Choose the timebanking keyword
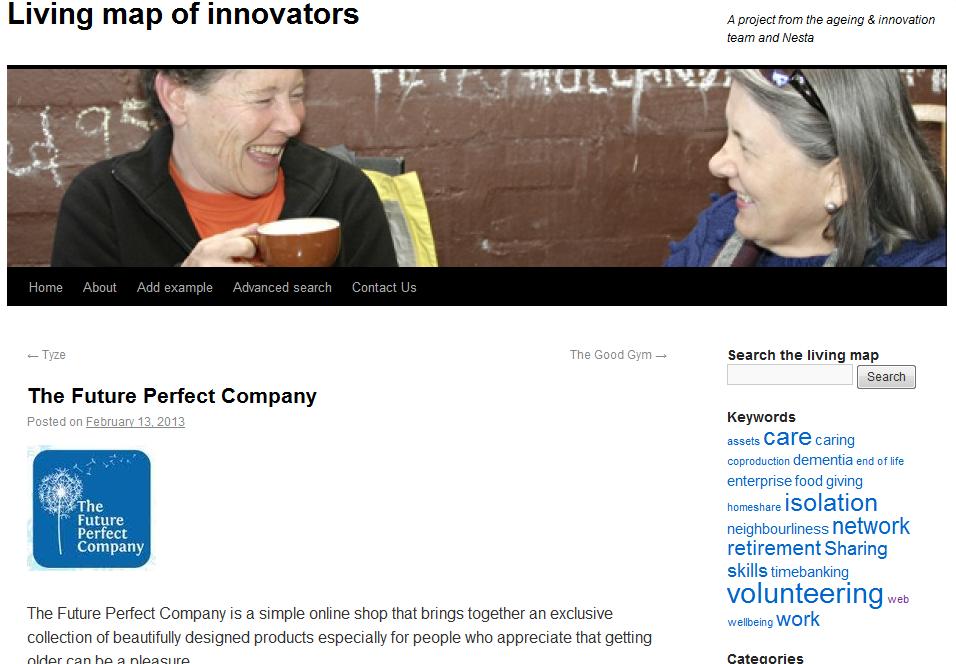The image size is (956, 664). pyautogui.click(x=810, y=572)
